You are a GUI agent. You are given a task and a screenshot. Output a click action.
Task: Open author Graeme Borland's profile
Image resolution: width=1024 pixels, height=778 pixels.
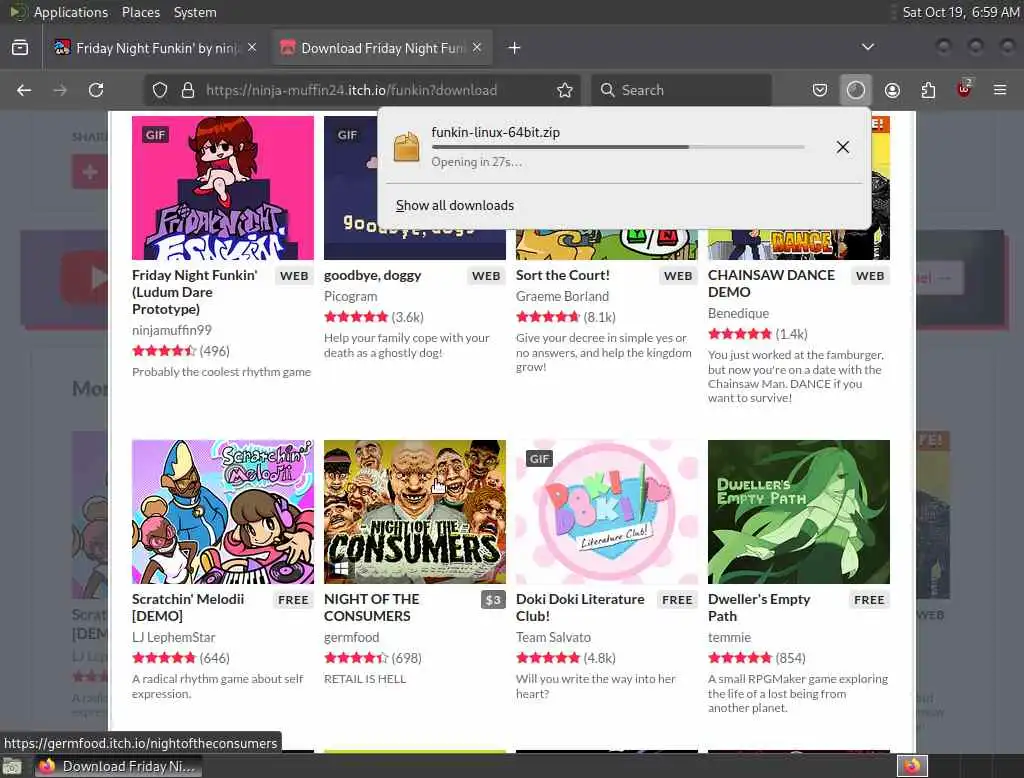[562, 296]
